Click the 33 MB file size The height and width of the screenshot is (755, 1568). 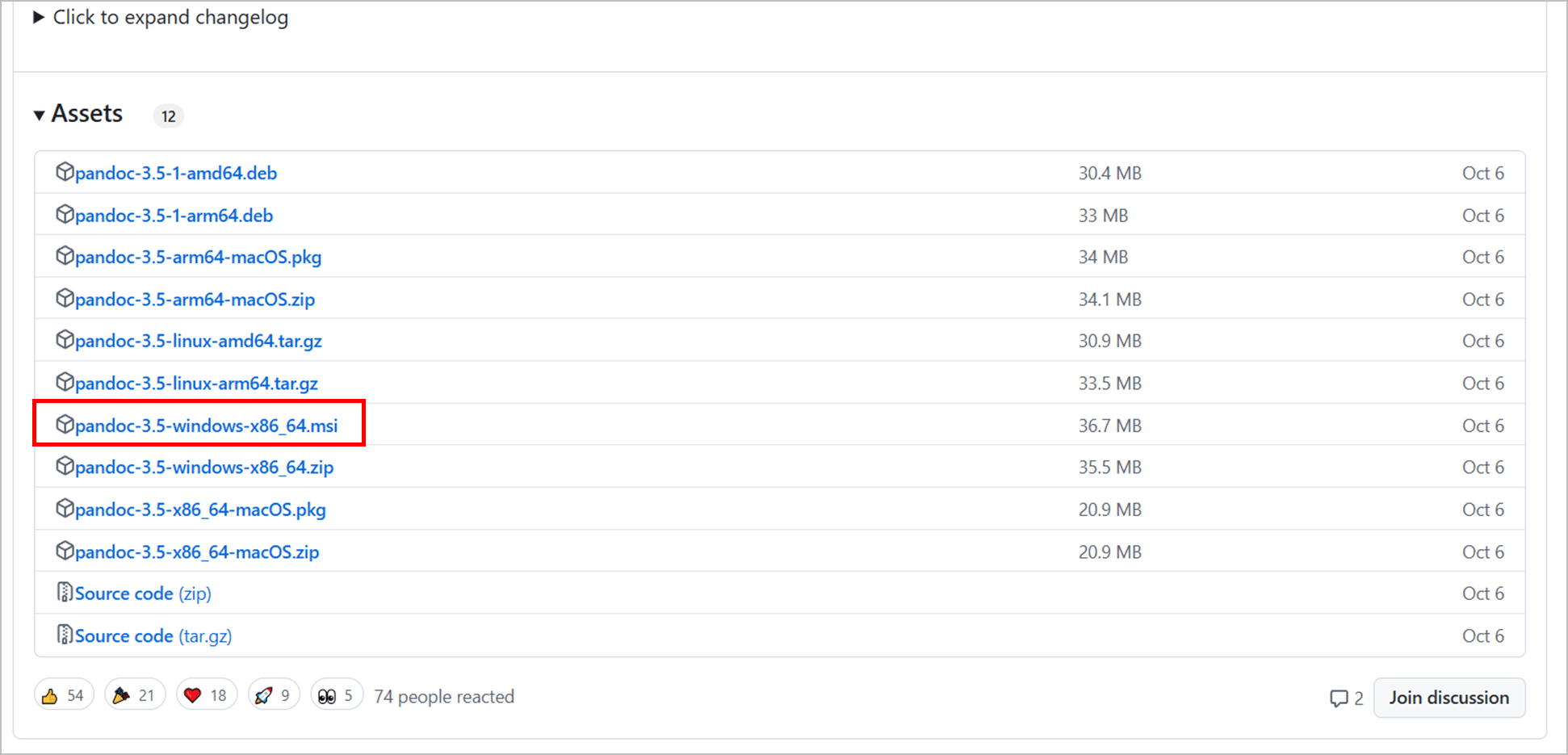coord(1104,216)
